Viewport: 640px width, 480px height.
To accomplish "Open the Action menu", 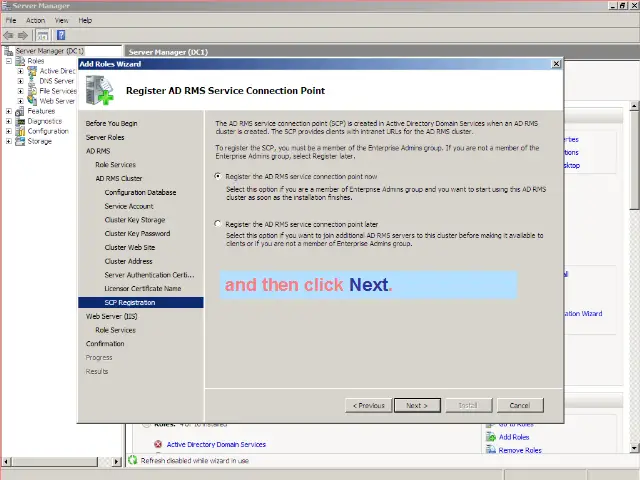I will point(36,20).
